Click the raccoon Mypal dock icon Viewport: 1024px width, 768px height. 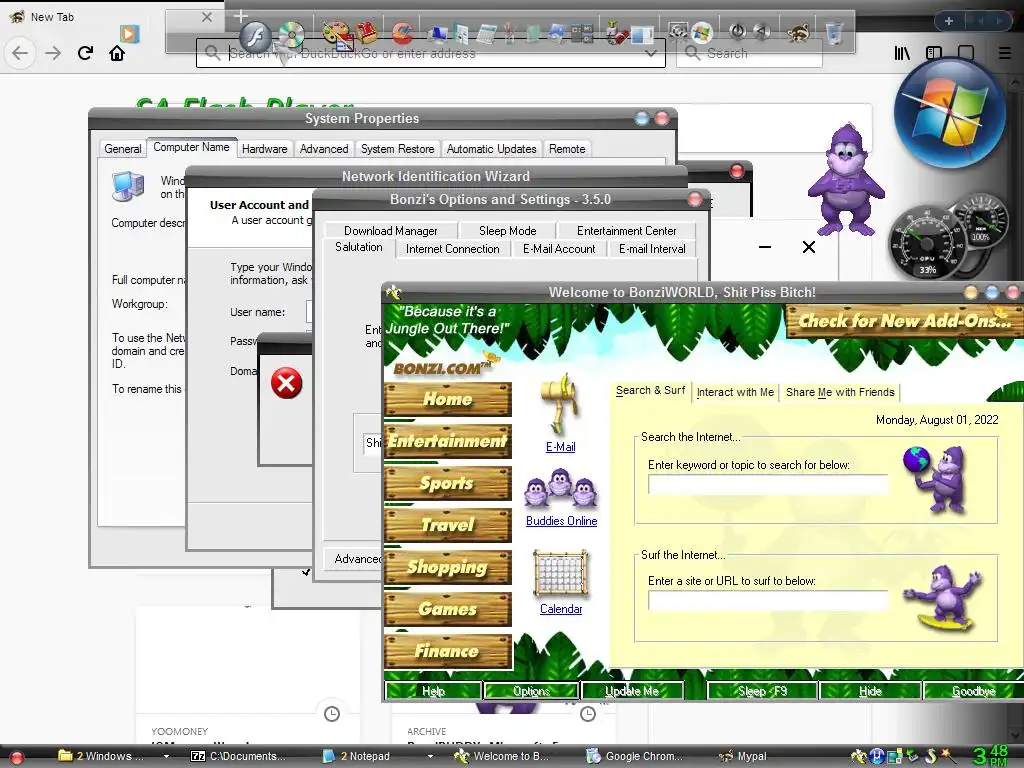(x=798, y=33)
